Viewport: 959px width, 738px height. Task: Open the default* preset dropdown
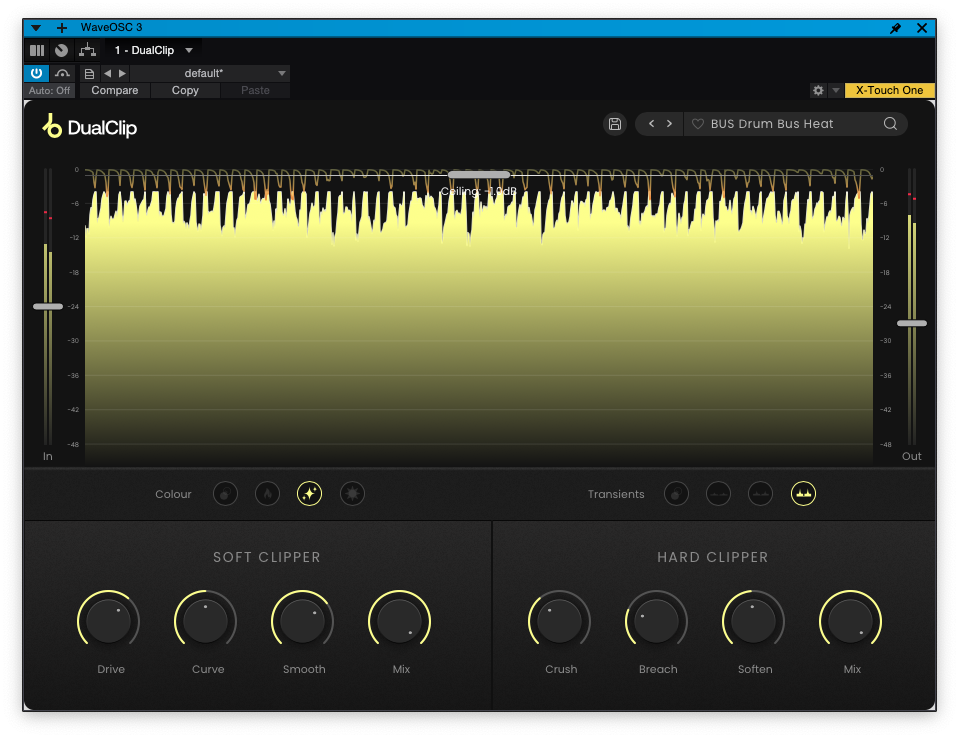point(210,73)
